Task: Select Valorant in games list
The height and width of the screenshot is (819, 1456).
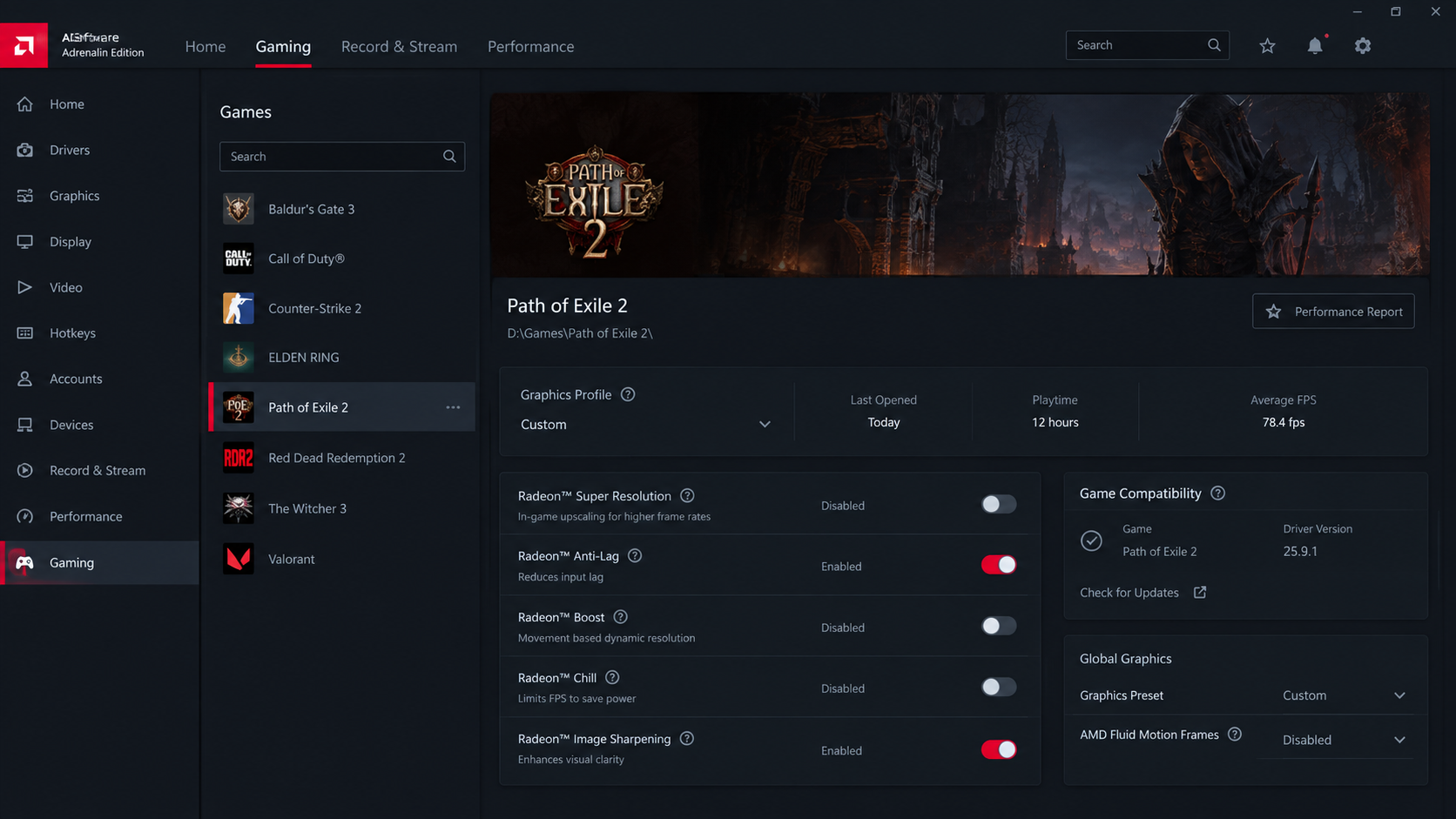Action: pyautogui.click(x=342, y=559)
